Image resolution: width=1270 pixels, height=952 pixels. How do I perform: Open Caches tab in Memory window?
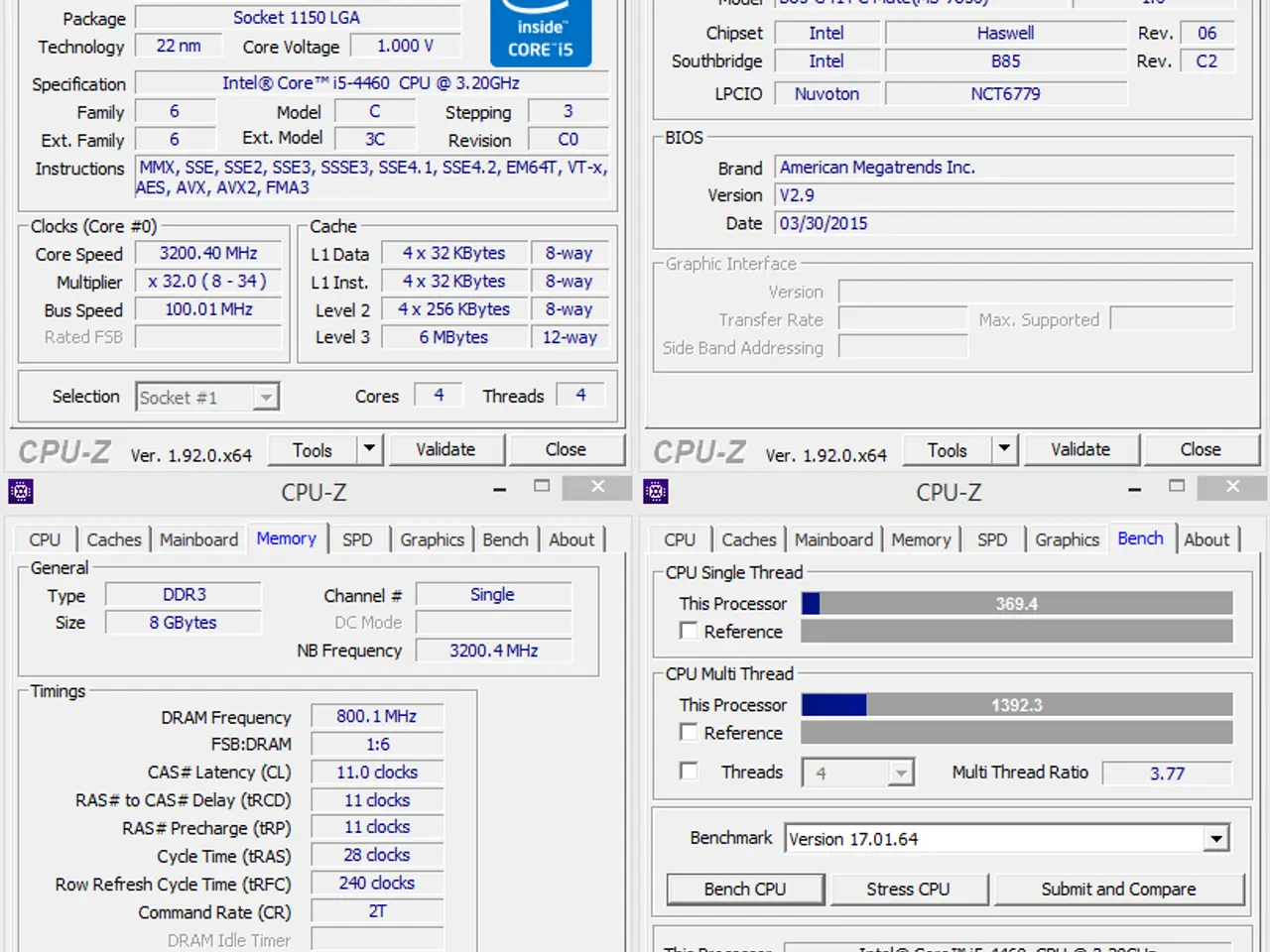click(x=114, y=539)
